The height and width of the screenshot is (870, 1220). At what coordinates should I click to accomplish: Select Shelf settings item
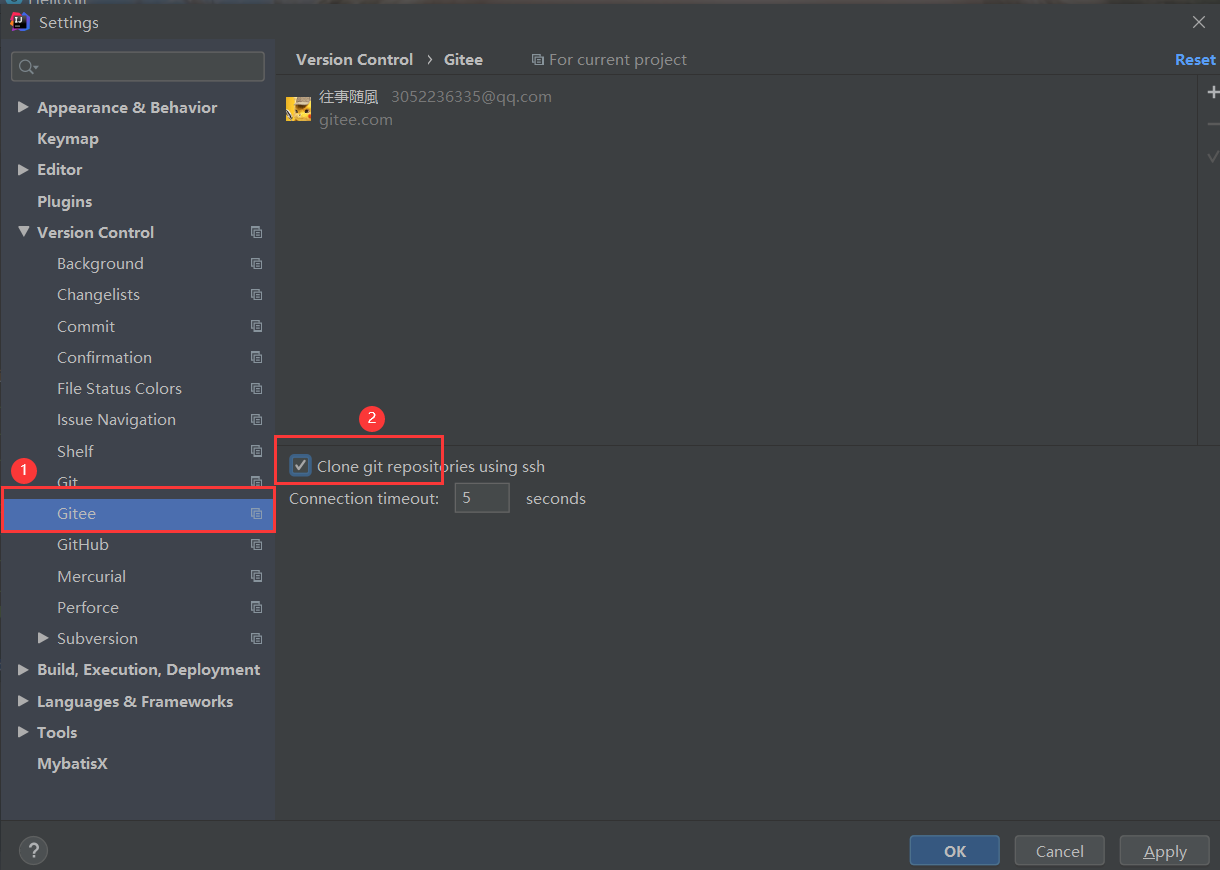point(75,451)
